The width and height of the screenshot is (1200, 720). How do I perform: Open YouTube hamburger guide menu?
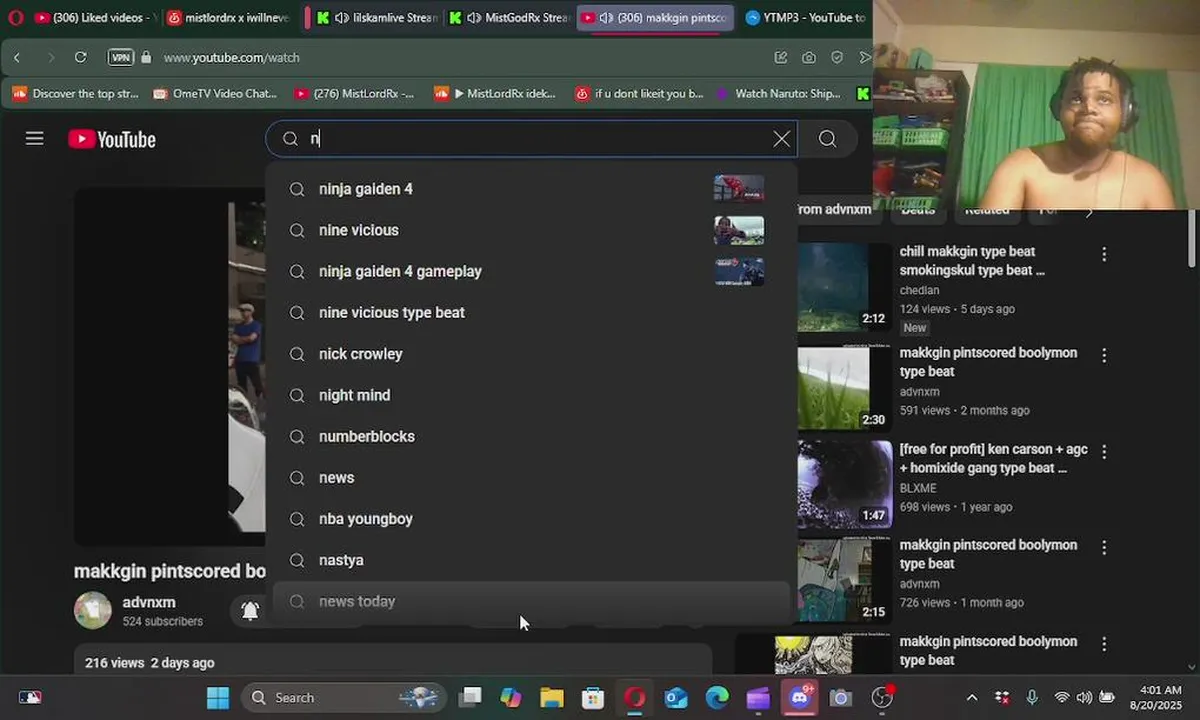tap(35, 139)
